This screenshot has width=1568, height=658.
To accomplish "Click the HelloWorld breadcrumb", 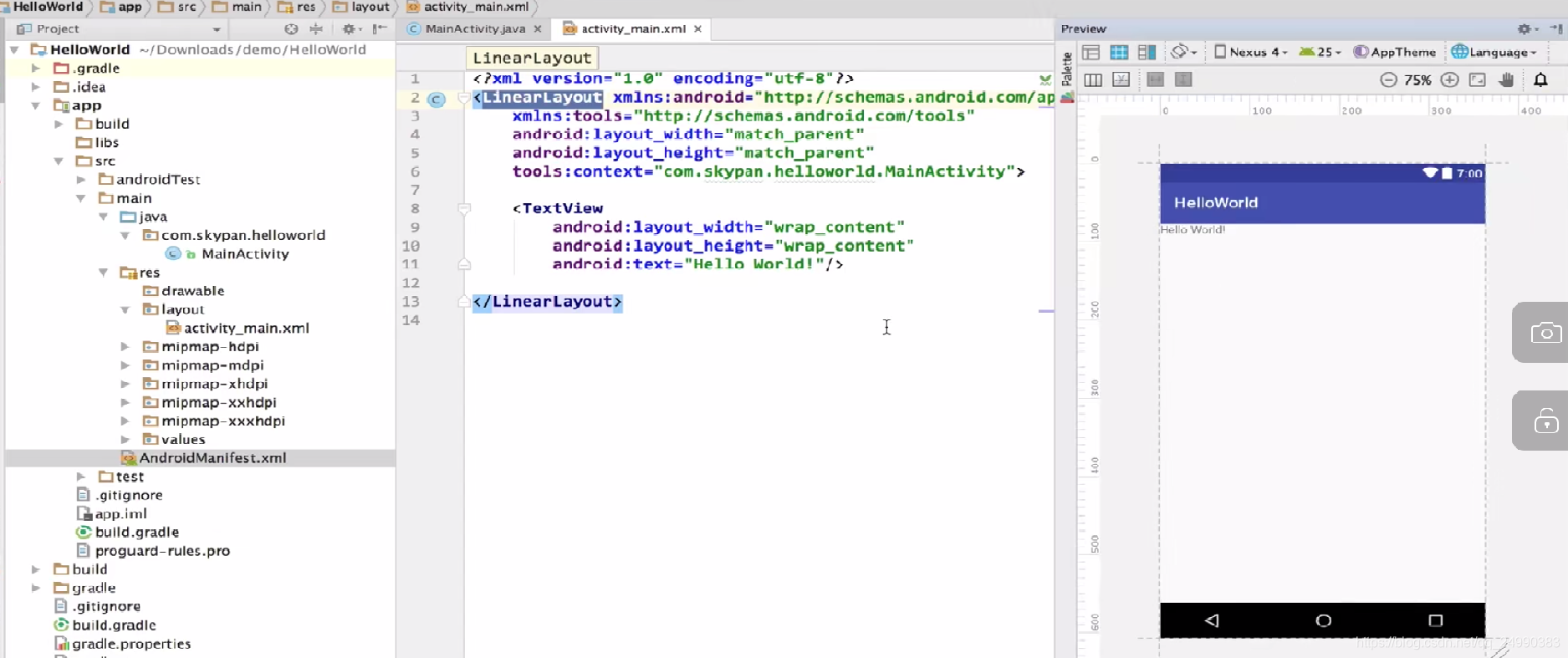I will point(47,7).
